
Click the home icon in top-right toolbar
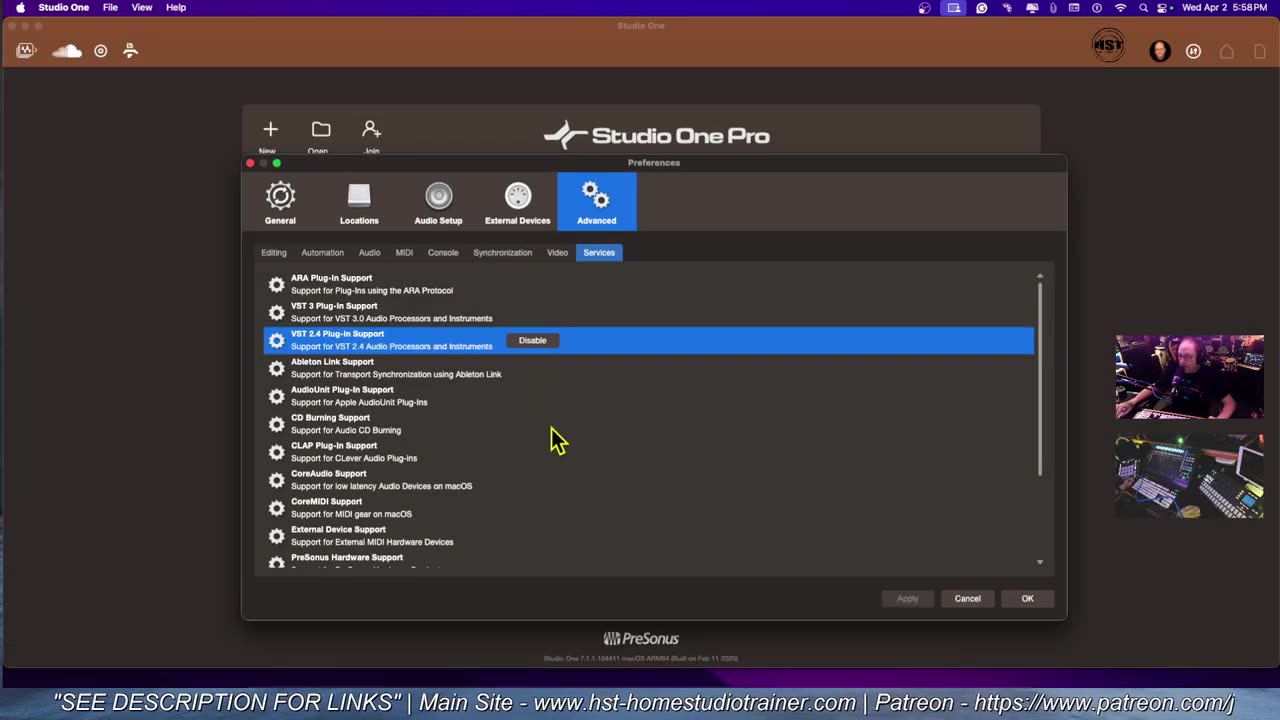coord(1227,51)
